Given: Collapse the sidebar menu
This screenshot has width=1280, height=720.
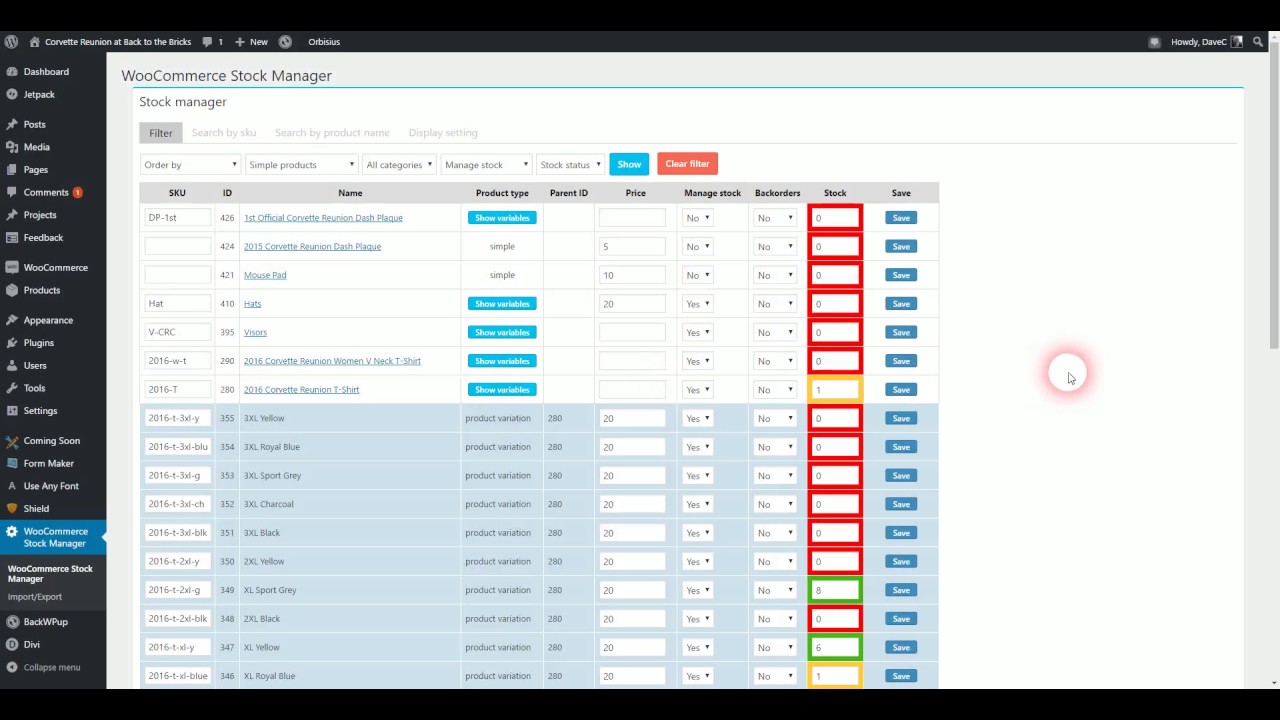Looking at the screenshot, I should 51,667.
